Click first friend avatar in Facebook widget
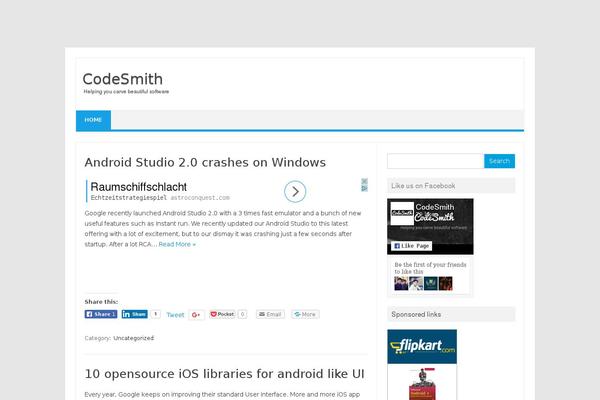This screenshot has height=400, width=600. coord(401,284)
